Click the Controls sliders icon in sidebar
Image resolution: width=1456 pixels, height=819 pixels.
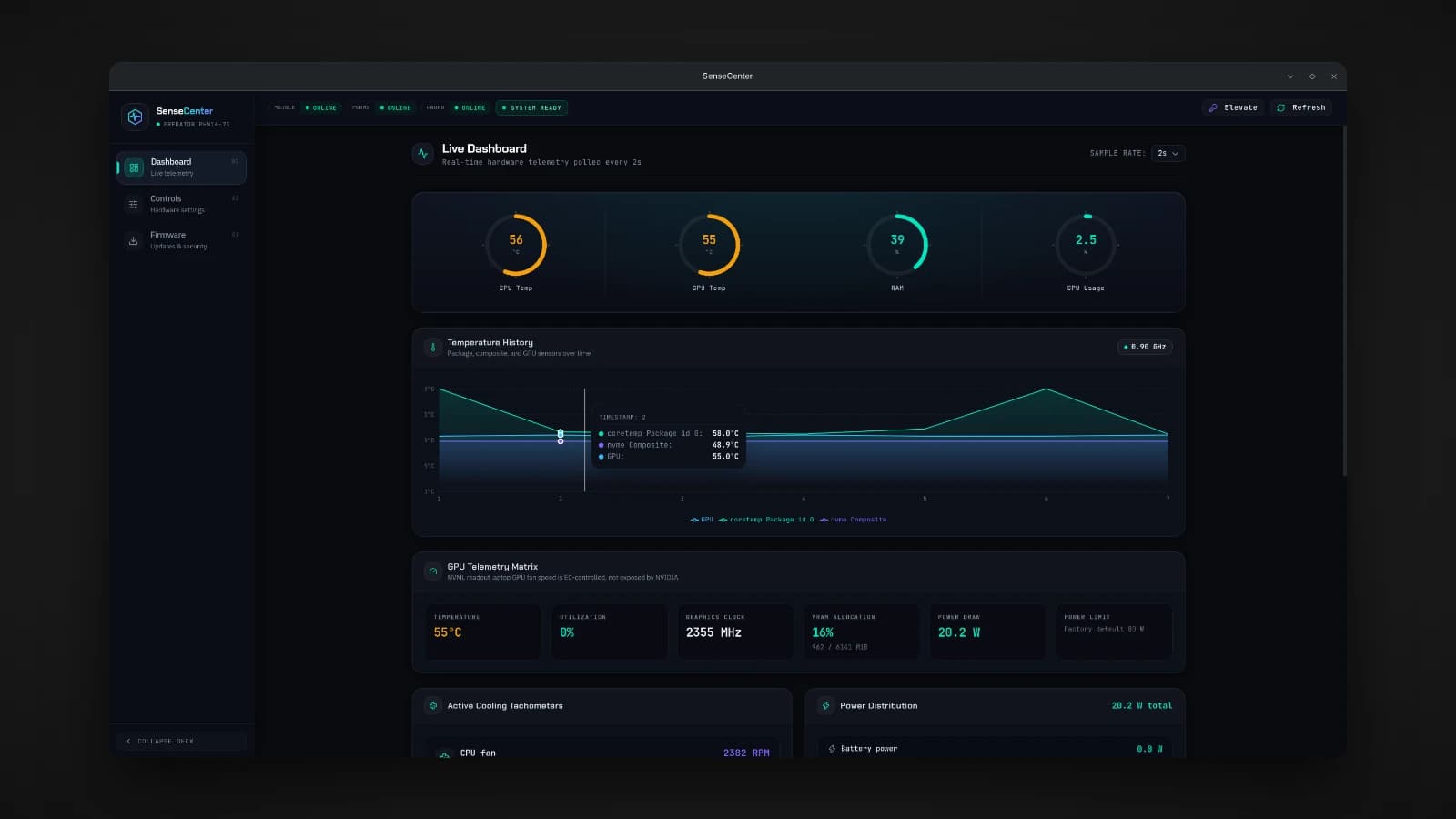click(134, 204)
